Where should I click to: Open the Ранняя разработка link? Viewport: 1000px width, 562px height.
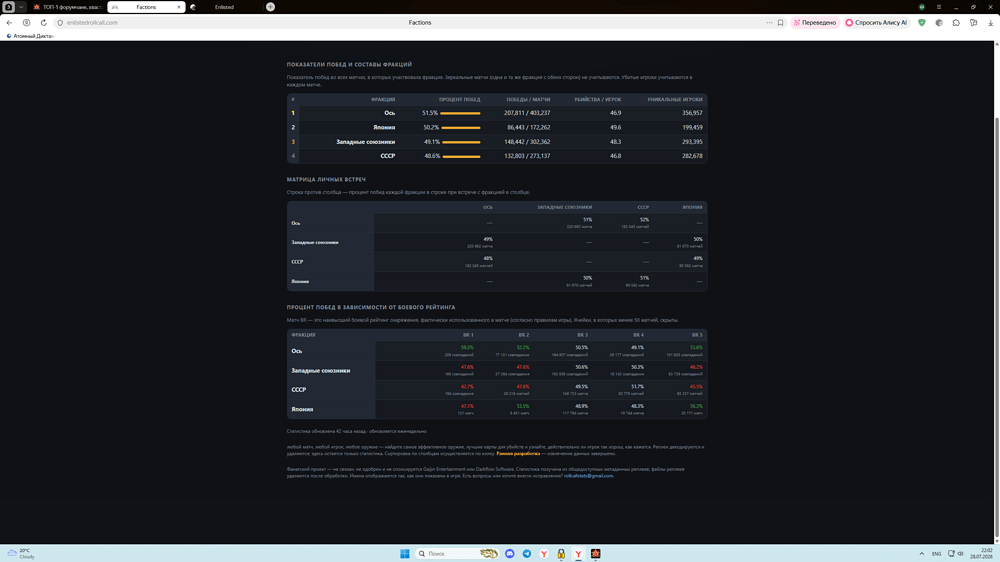(518, 454)
